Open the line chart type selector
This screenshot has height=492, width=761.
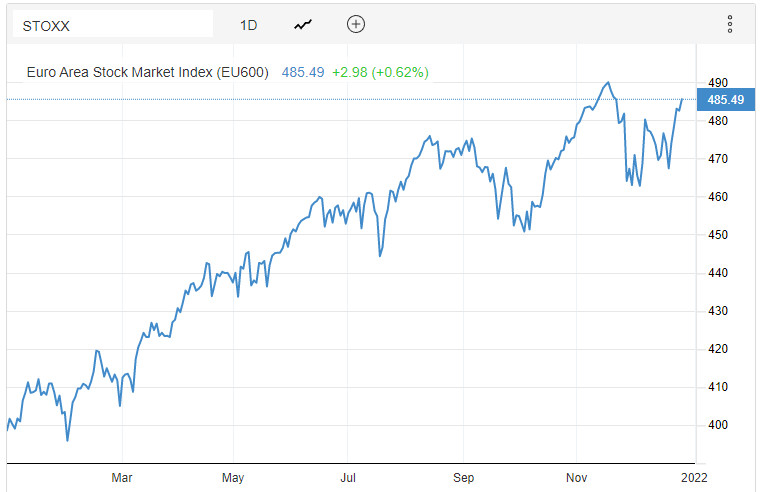pos(303,24)
